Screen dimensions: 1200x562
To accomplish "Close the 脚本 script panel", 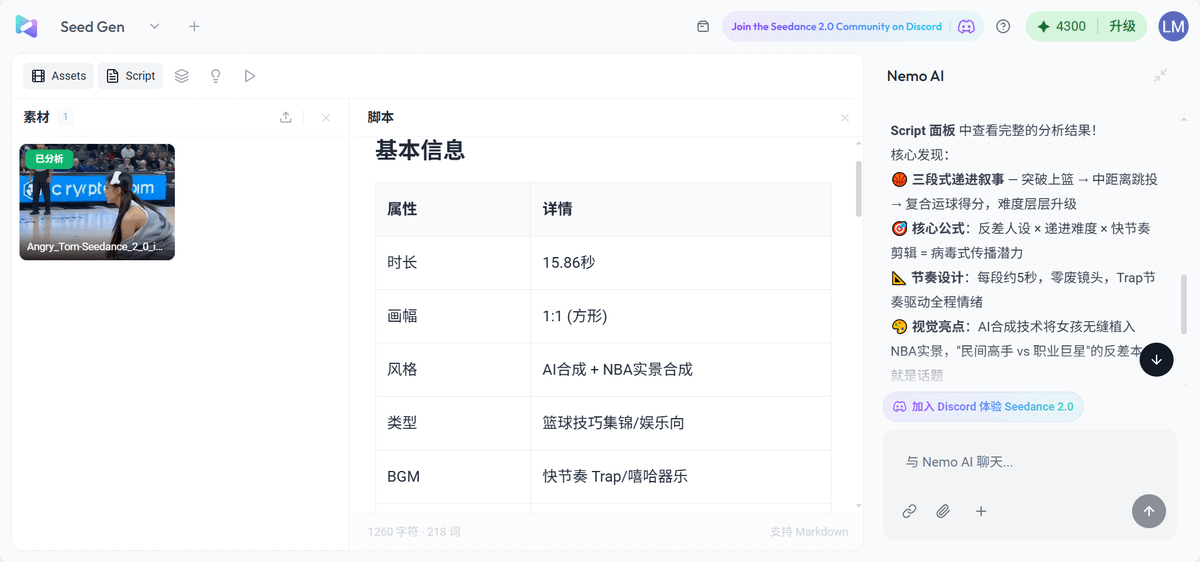I will coord(845,118).
